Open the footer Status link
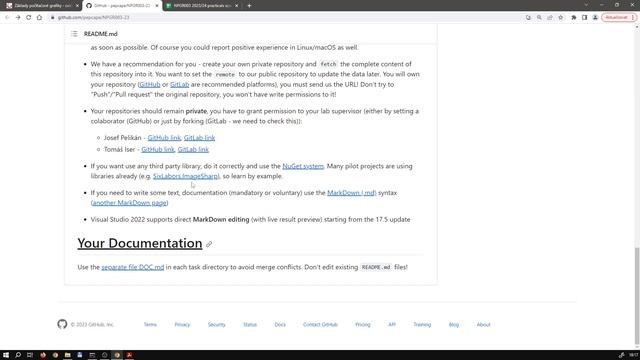 point(250,324)
